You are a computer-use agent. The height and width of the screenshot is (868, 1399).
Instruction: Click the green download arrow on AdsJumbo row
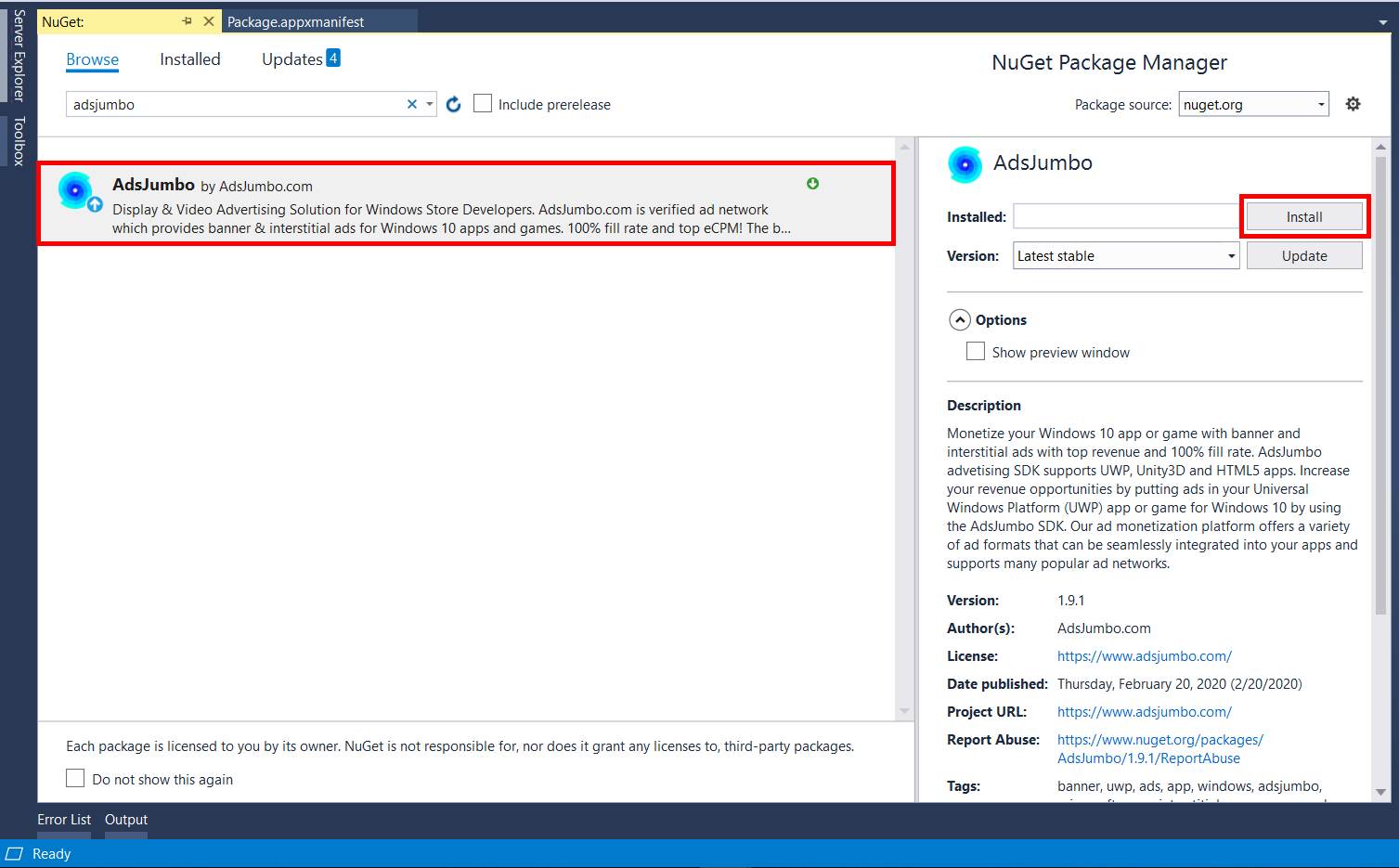[x=812, y=184]
